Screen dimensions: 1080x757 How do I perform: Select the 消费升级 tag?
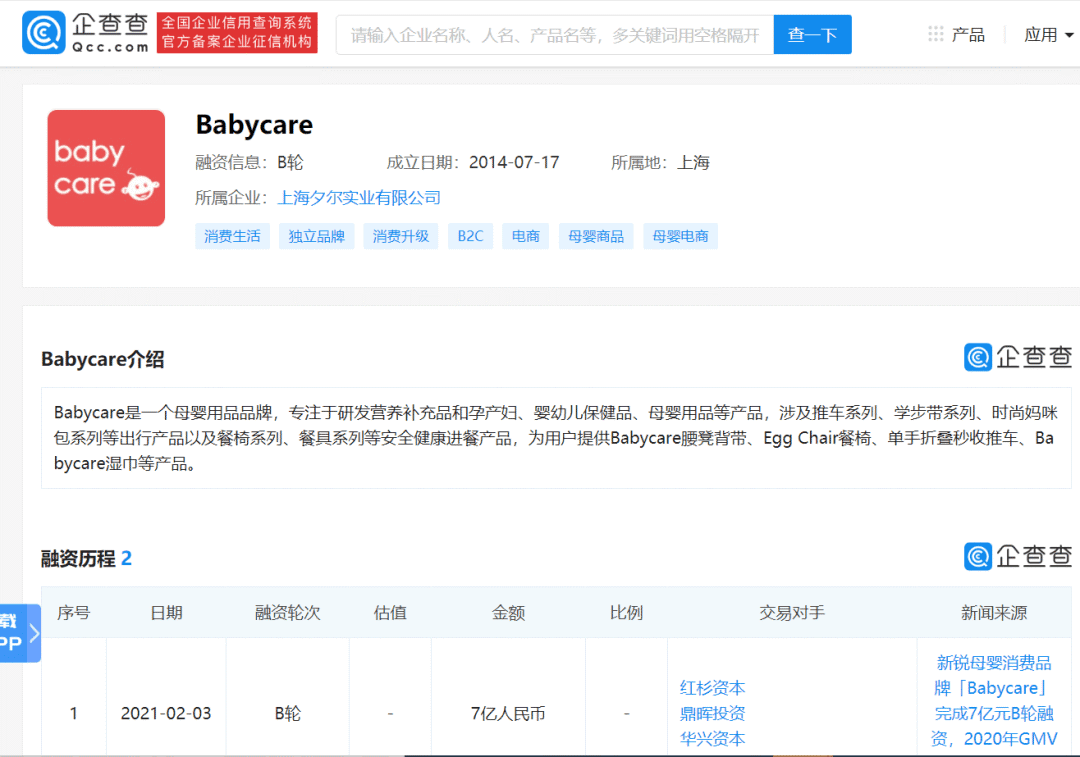click(x=401, y=237)
